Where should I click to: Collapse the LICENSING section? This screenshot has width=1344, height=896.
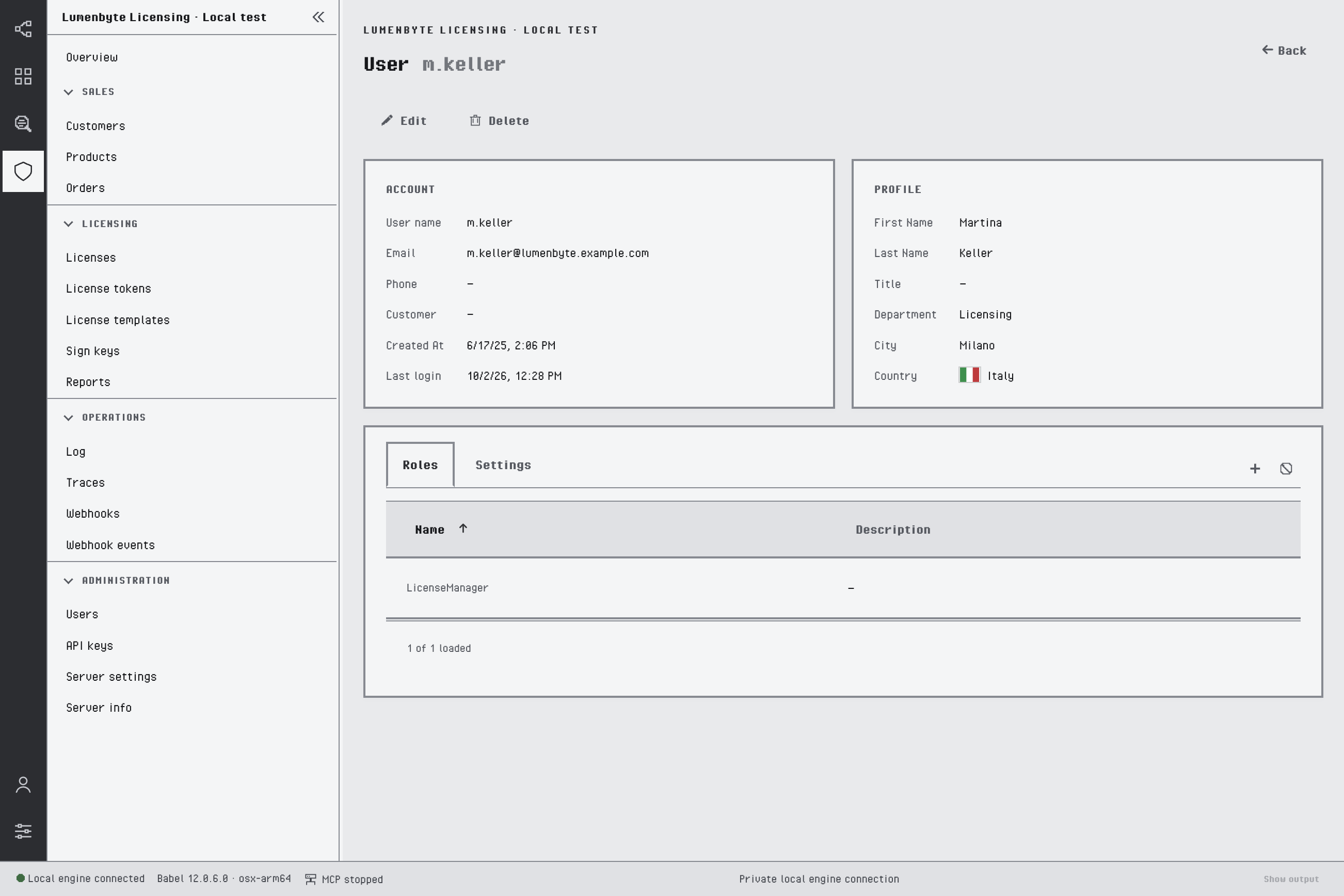[x=101, y=224]
